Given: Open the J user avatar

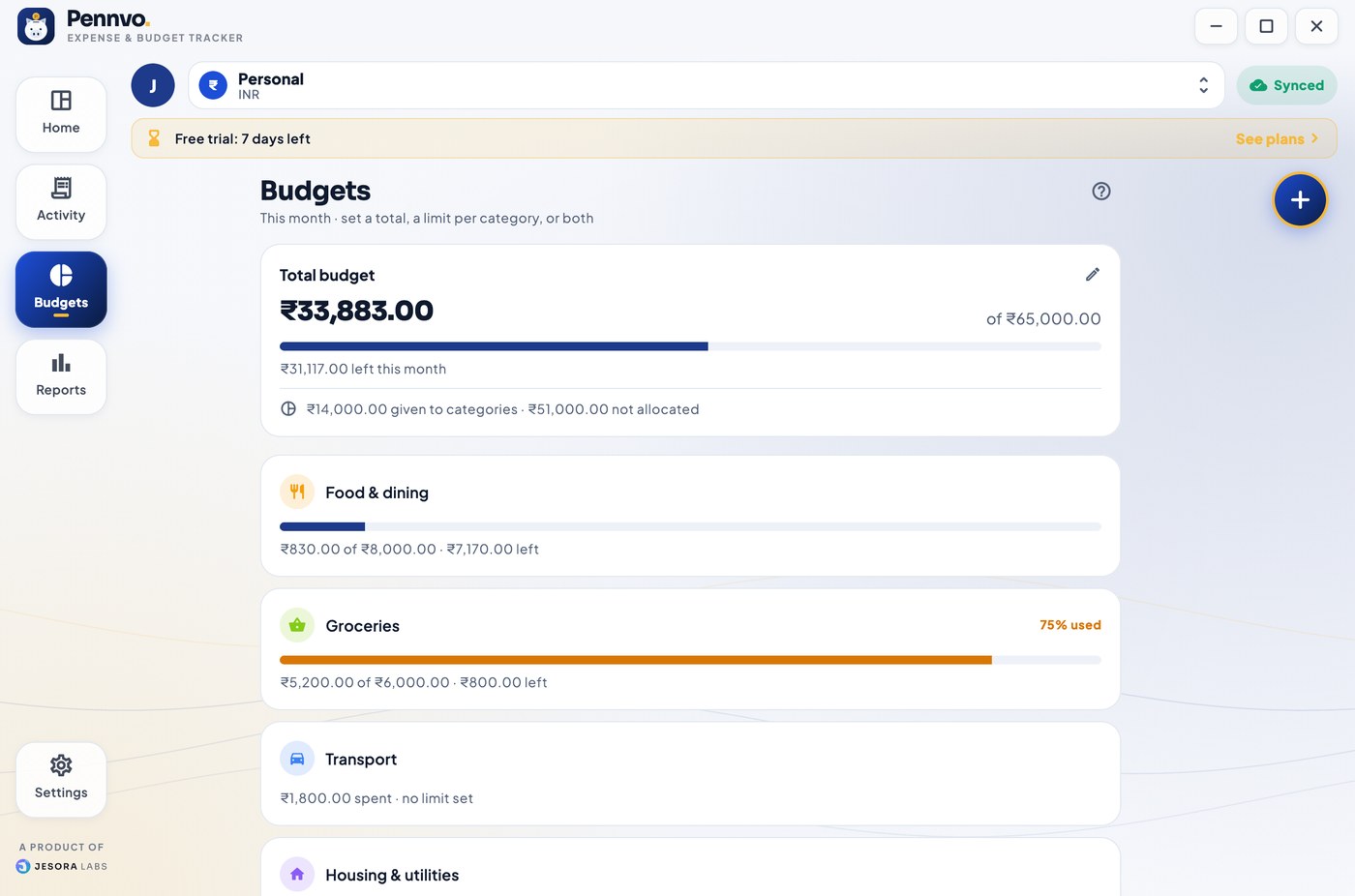Looking at the screenshot, I should click(153, 85).
